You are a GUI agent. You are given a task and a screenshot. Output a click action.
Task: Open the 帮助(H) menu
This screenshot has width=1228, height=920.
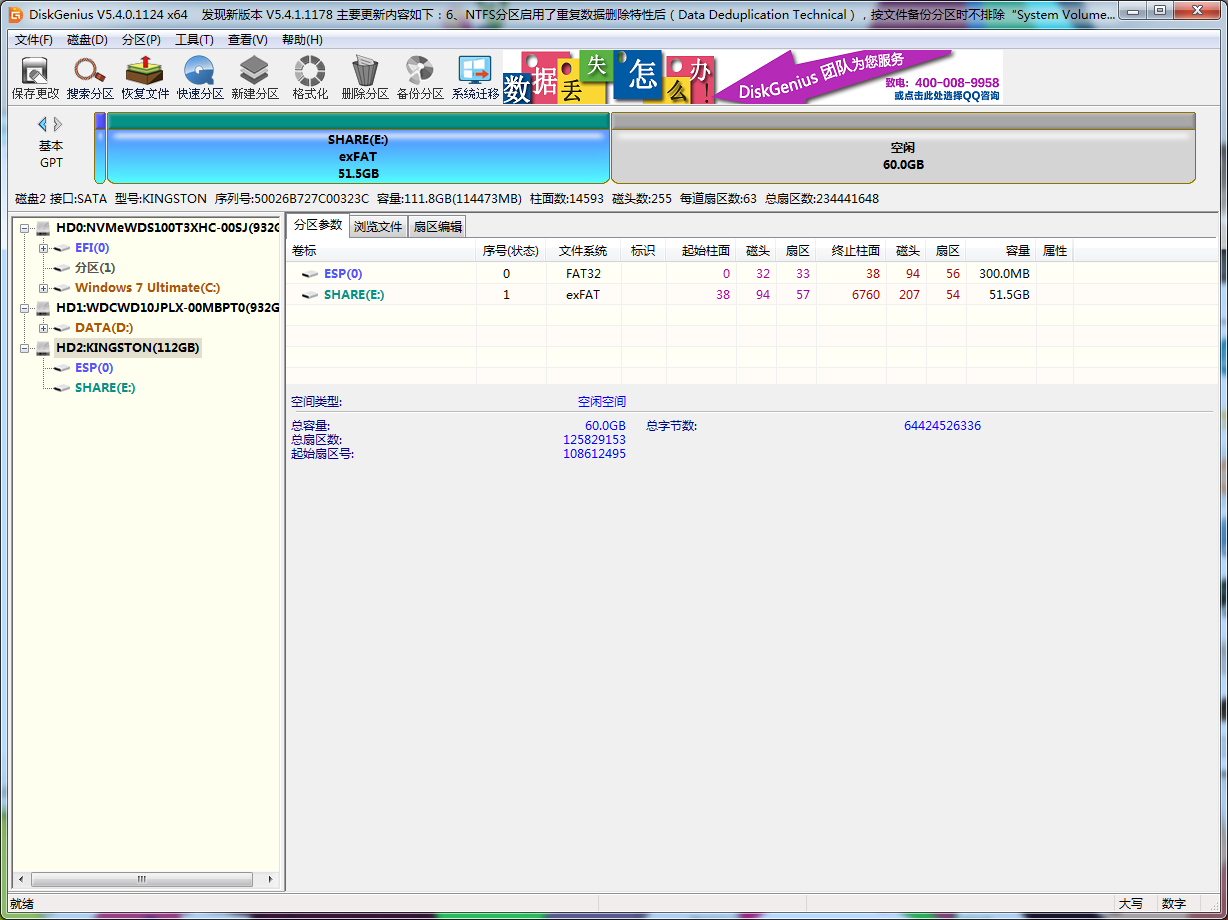[x=302, y=40]
